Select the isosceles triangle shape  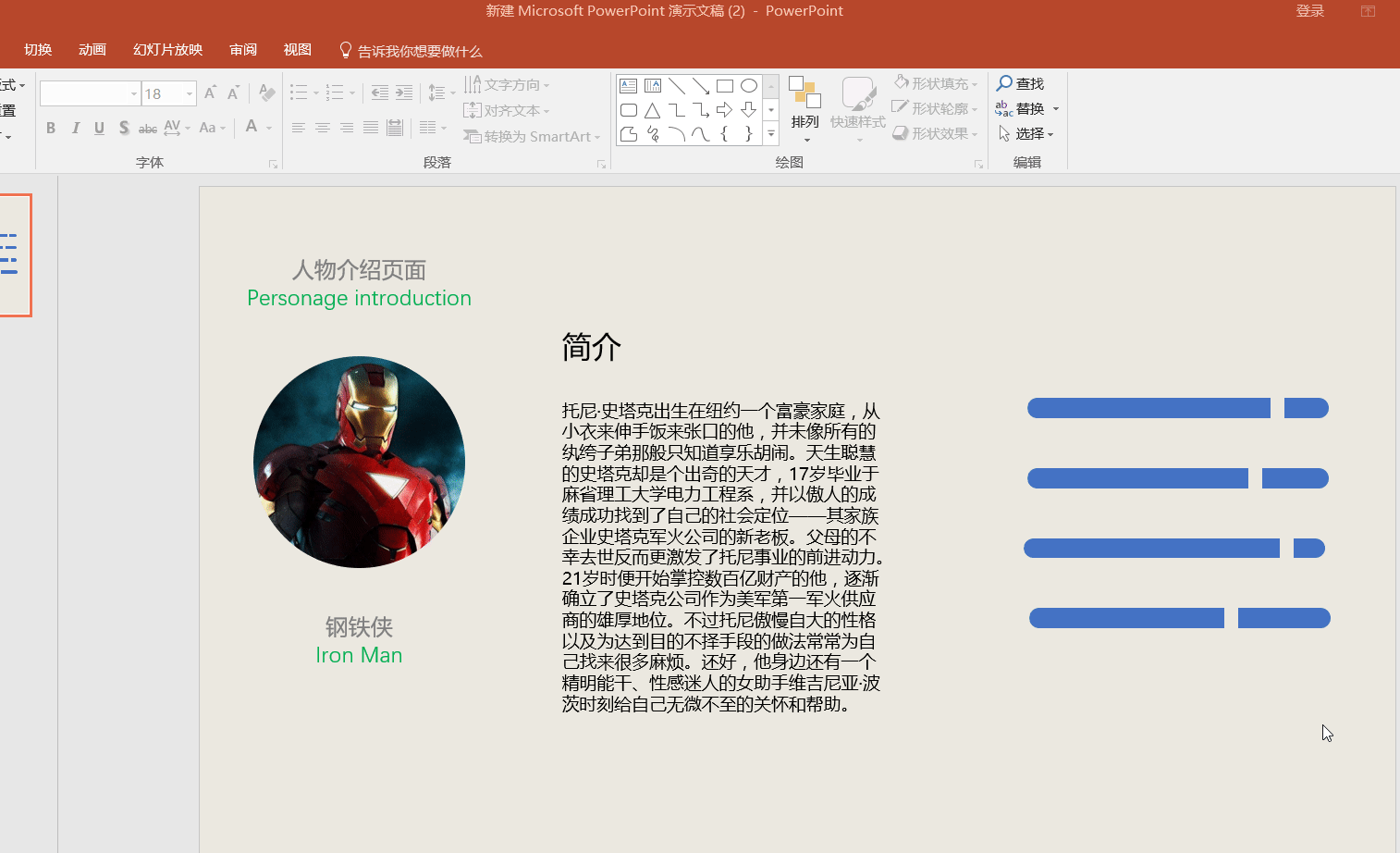pyautogui.click(x=653, y=110)
